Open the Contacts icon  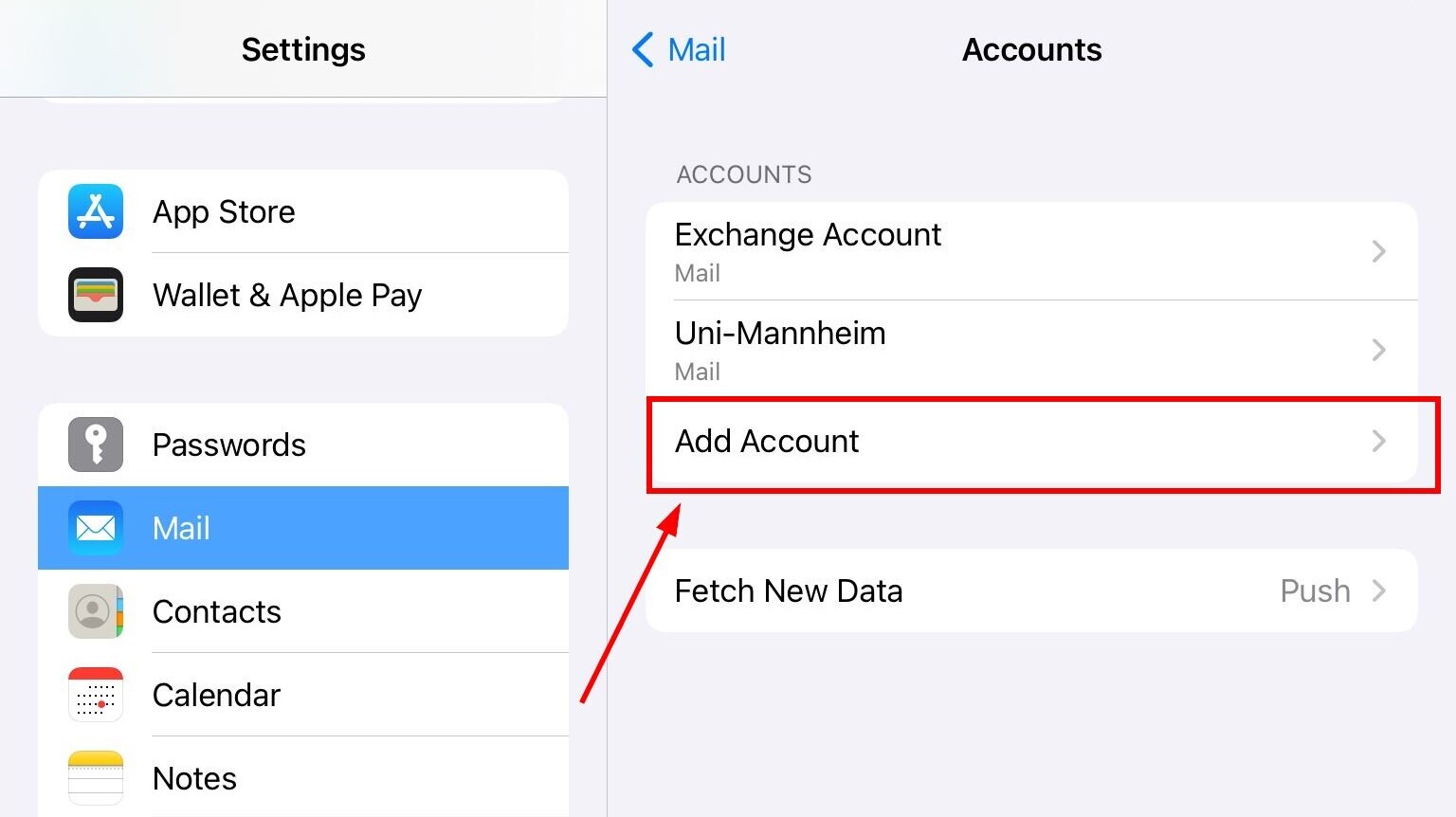point(96,611)
